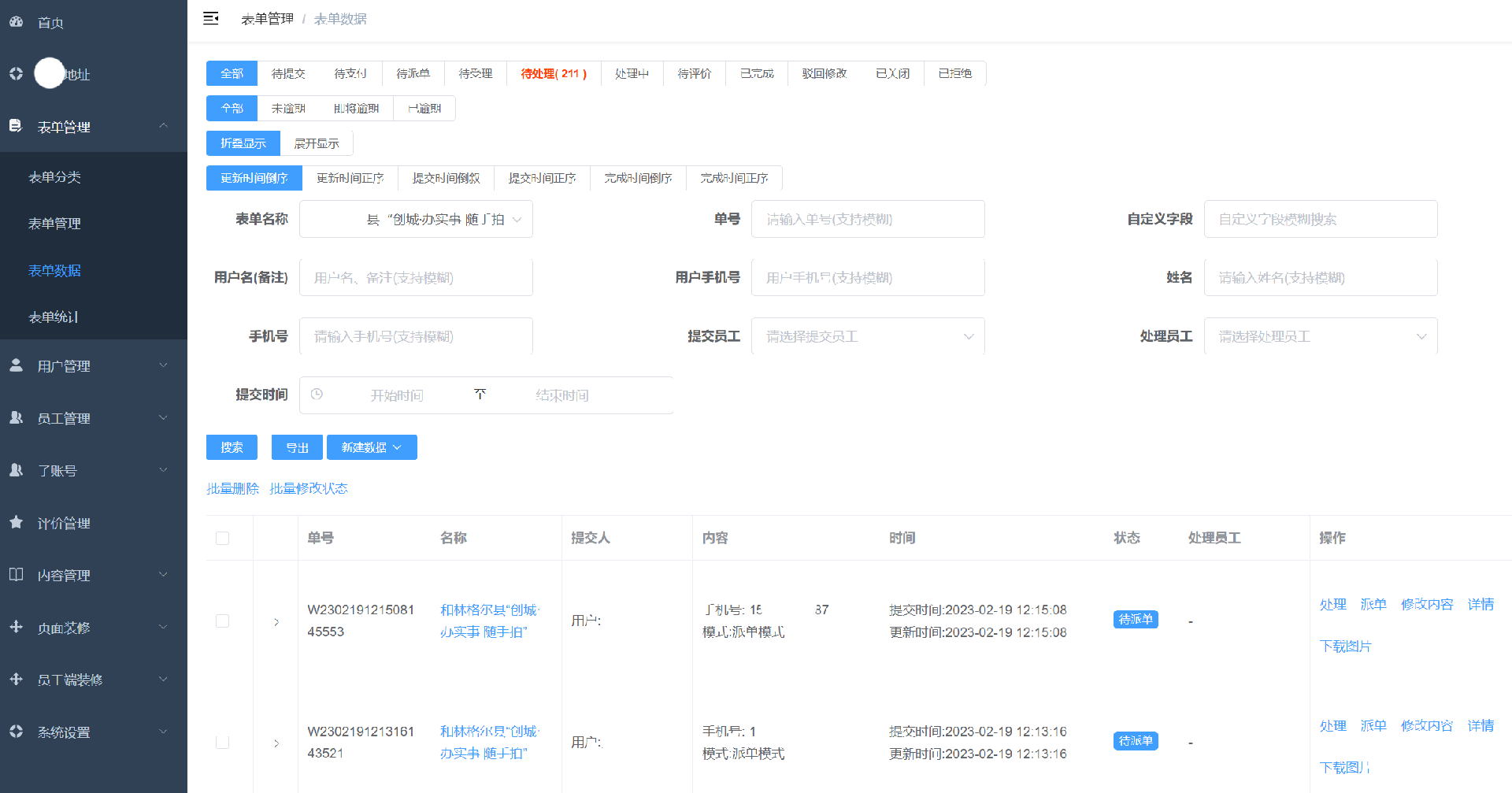Expand the 用户管理 sidebar menu chevron
The width and height of the screenshot is (1512, 793).
(x=164, y=365)
